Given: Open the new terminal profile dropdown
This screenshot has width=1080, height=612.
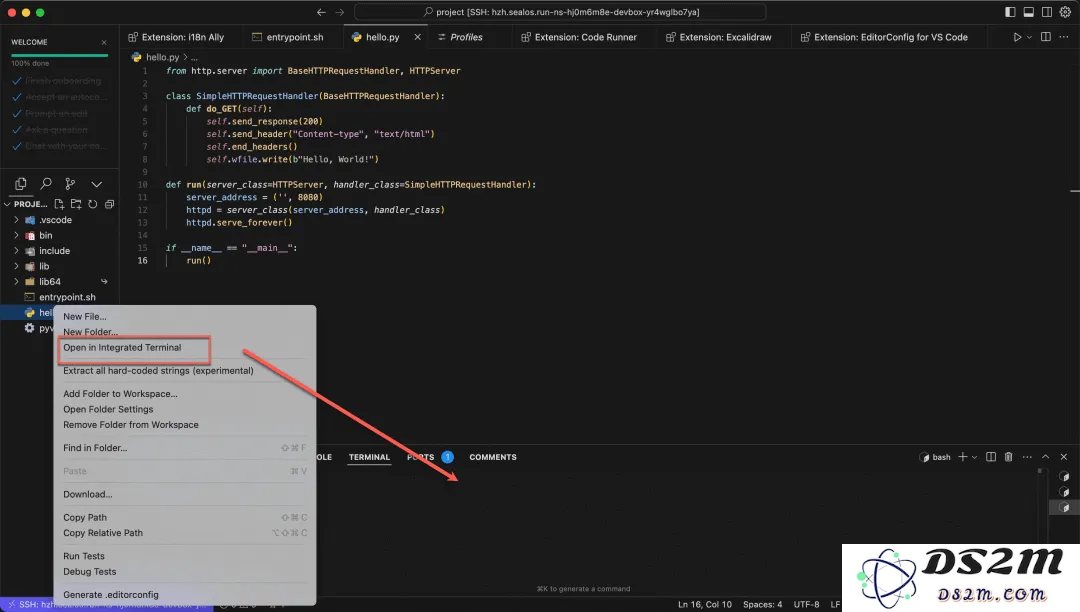Looking at the screenshot, I should tap(975, 457).
